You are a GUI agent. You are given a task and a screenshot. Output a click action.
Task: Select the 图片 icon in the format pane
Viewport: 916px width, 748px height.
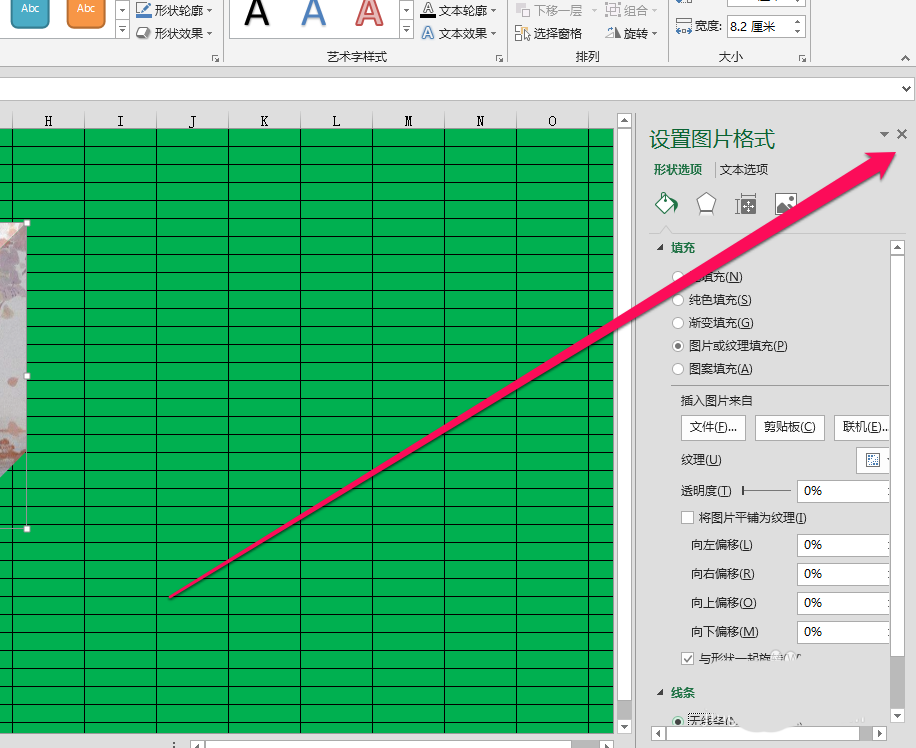(784, 203)
